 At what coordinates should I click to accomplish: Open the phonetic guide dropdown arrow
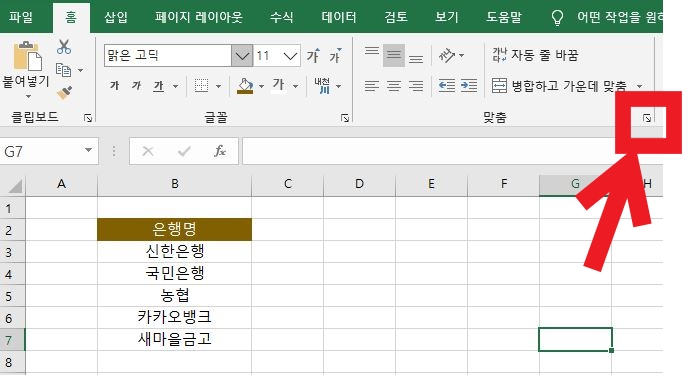pyautogui.click(x=338, y=86)
